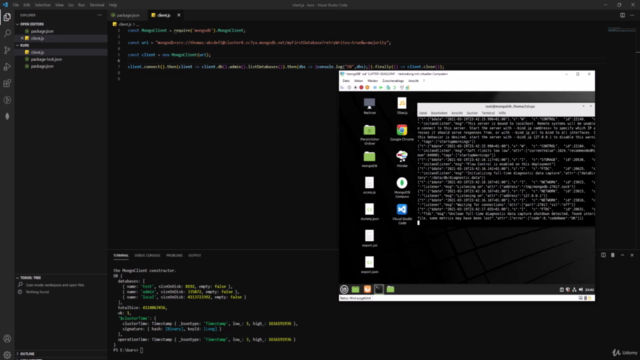The width and height of the screenshot is (640, 360).
Task: Open the Linux Mint start menu button
Action: point(344,289)
